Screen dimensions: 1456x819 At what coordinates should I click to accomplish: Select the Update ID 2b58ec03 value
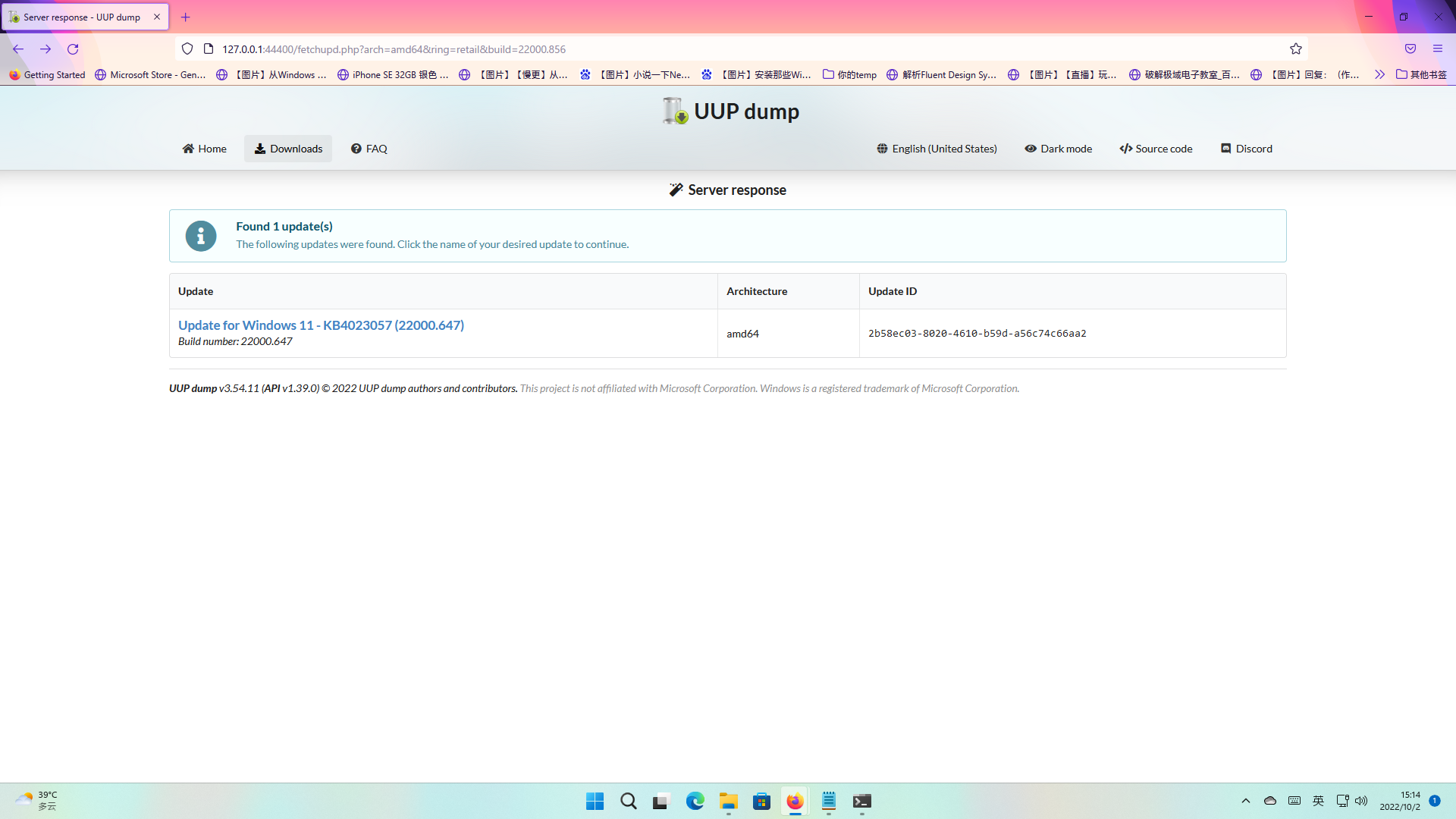977,334
